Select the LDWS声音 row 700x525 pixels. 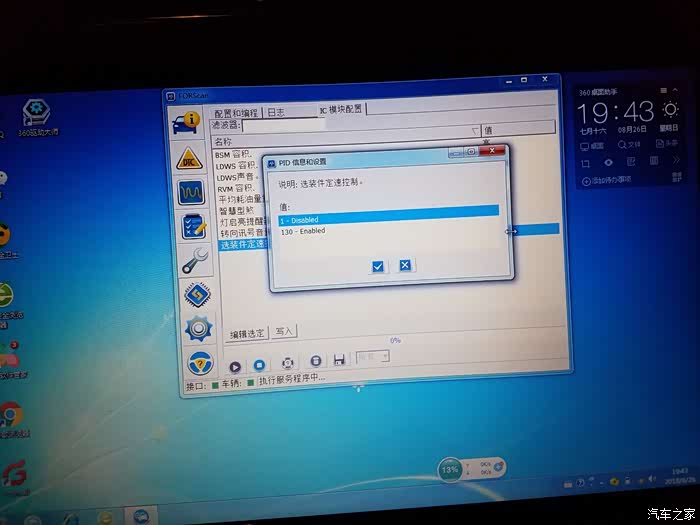click(x=238, y=177)
